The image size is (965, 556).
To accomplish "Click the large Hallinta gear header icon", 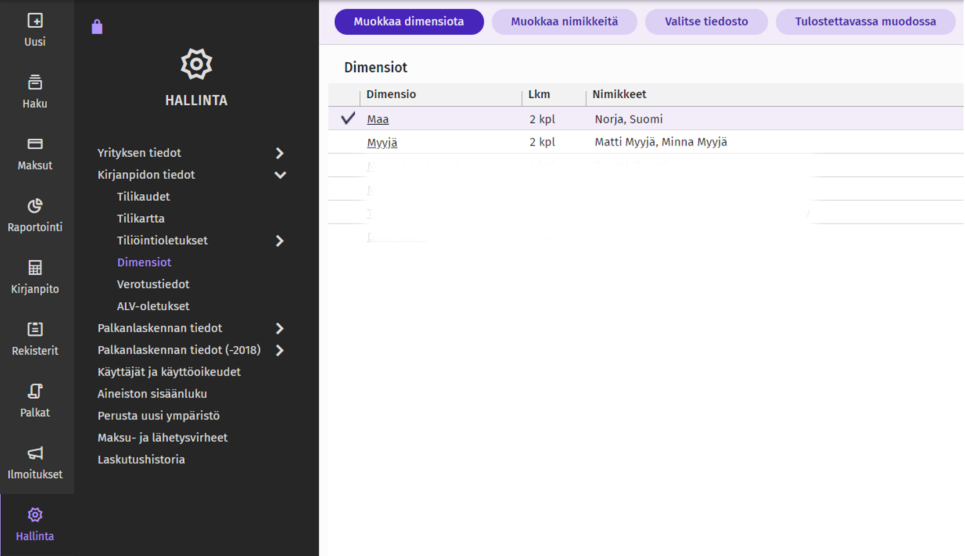I will tap(196, 64).
